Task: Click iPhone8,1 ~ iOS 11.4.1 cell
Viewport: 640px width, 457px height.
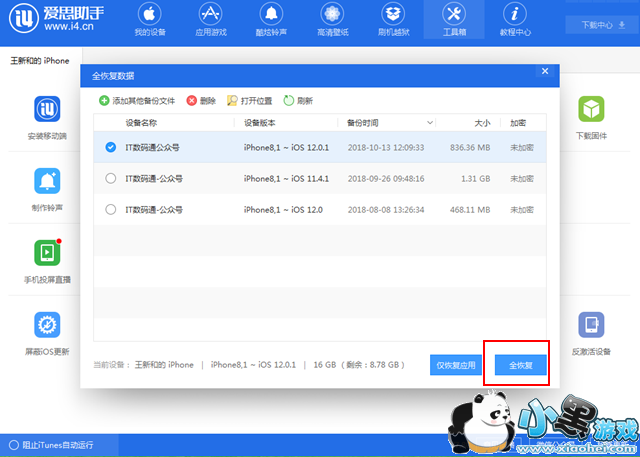Action: point(286,179)
